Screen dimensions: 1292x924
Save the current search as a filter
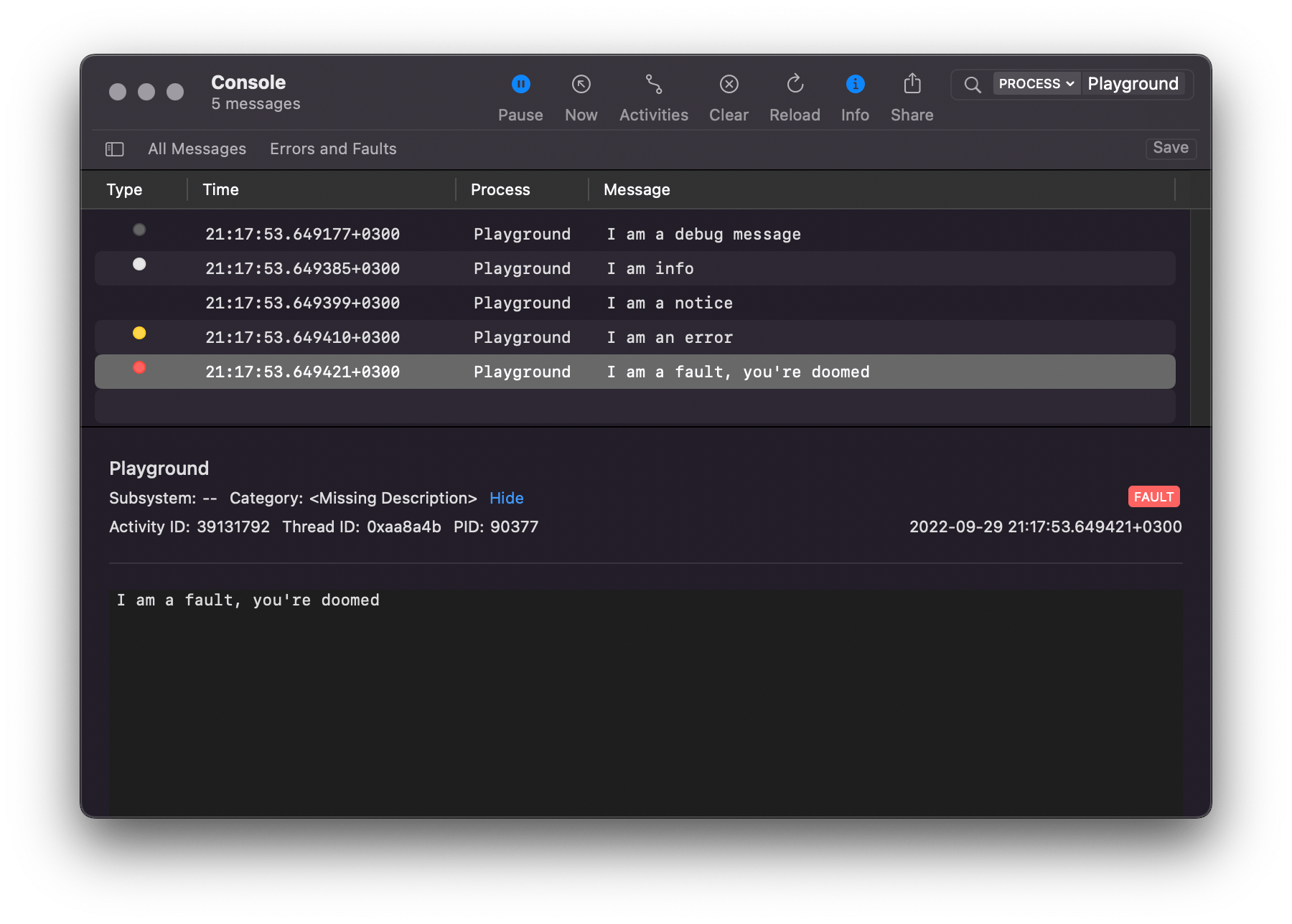(1170, 148)
